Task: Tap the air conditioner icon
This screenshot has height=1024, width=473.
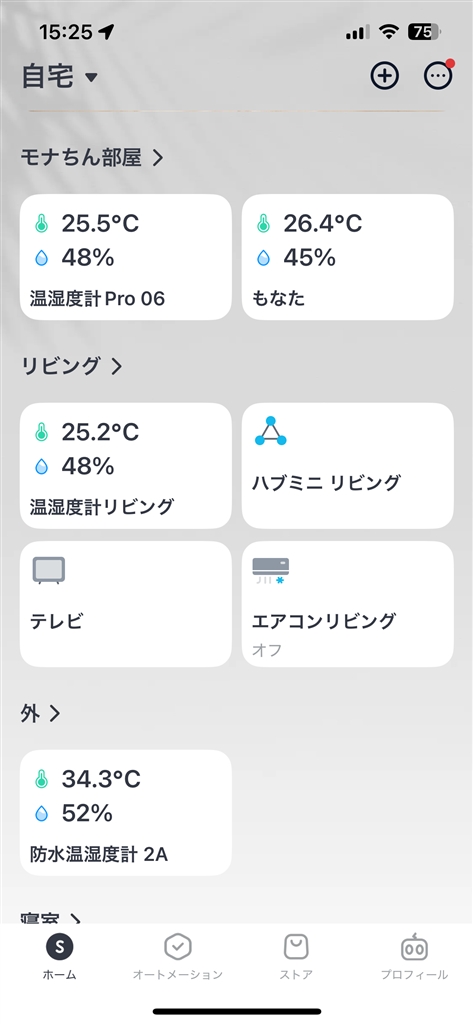Action: (270, 570)
